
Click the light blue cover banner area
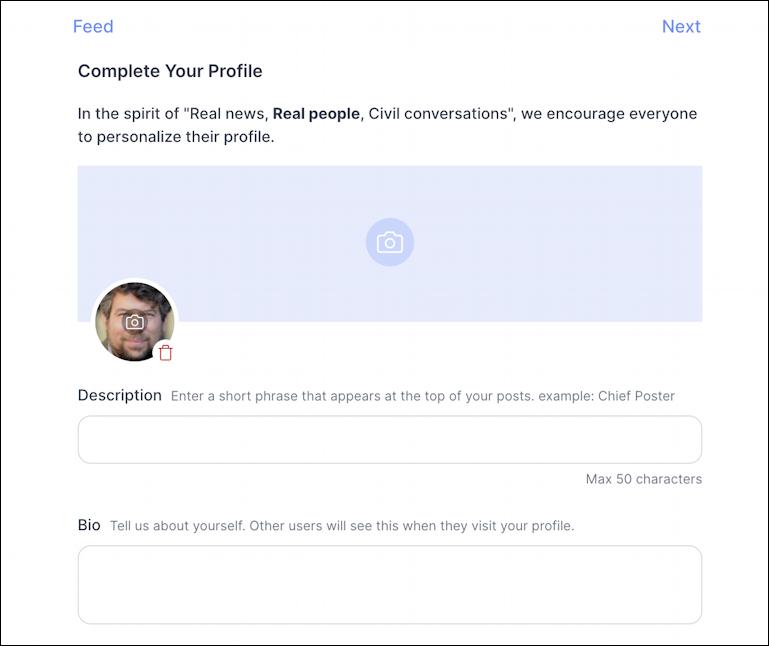(390, 244)
